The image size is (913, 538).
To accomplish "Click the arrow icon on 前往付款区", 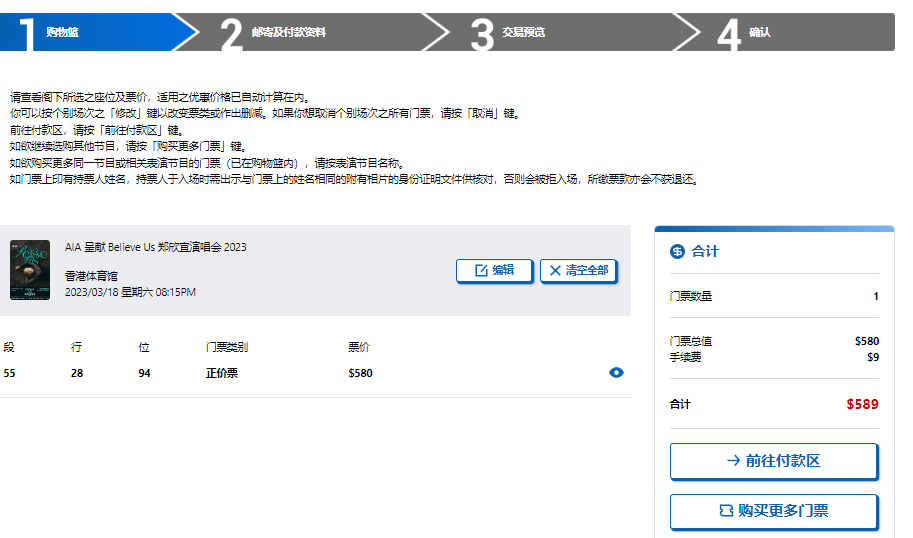I will coord(733,461).
